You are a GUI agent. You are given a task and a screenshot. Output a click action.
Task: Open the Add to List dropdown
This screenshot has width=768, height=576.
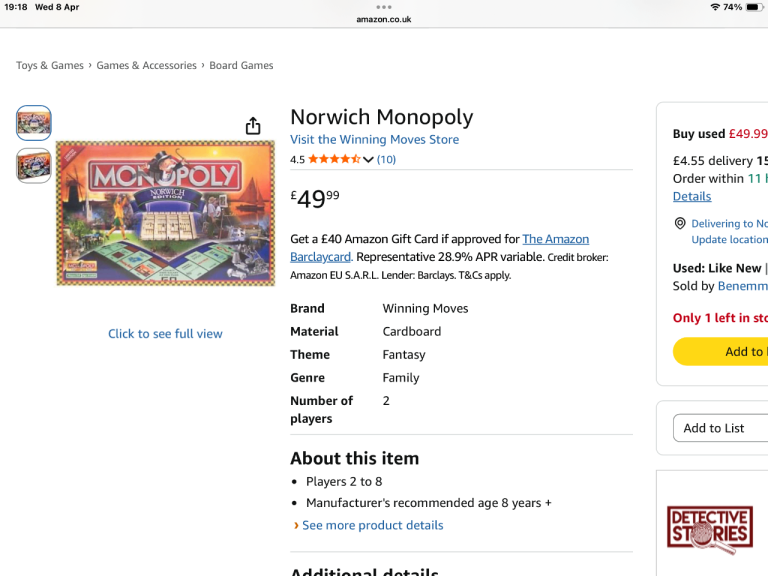click(x=720, y=428)
